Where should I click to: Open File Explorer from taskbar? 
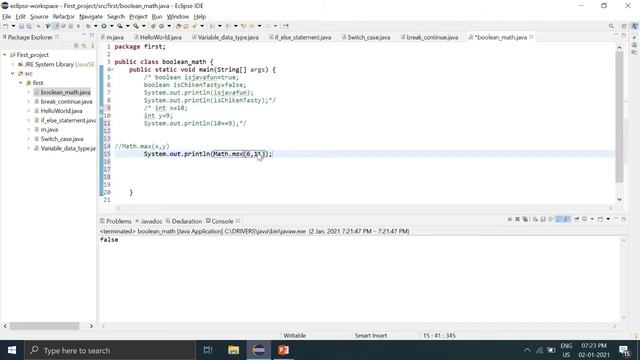tap(233, 350)
